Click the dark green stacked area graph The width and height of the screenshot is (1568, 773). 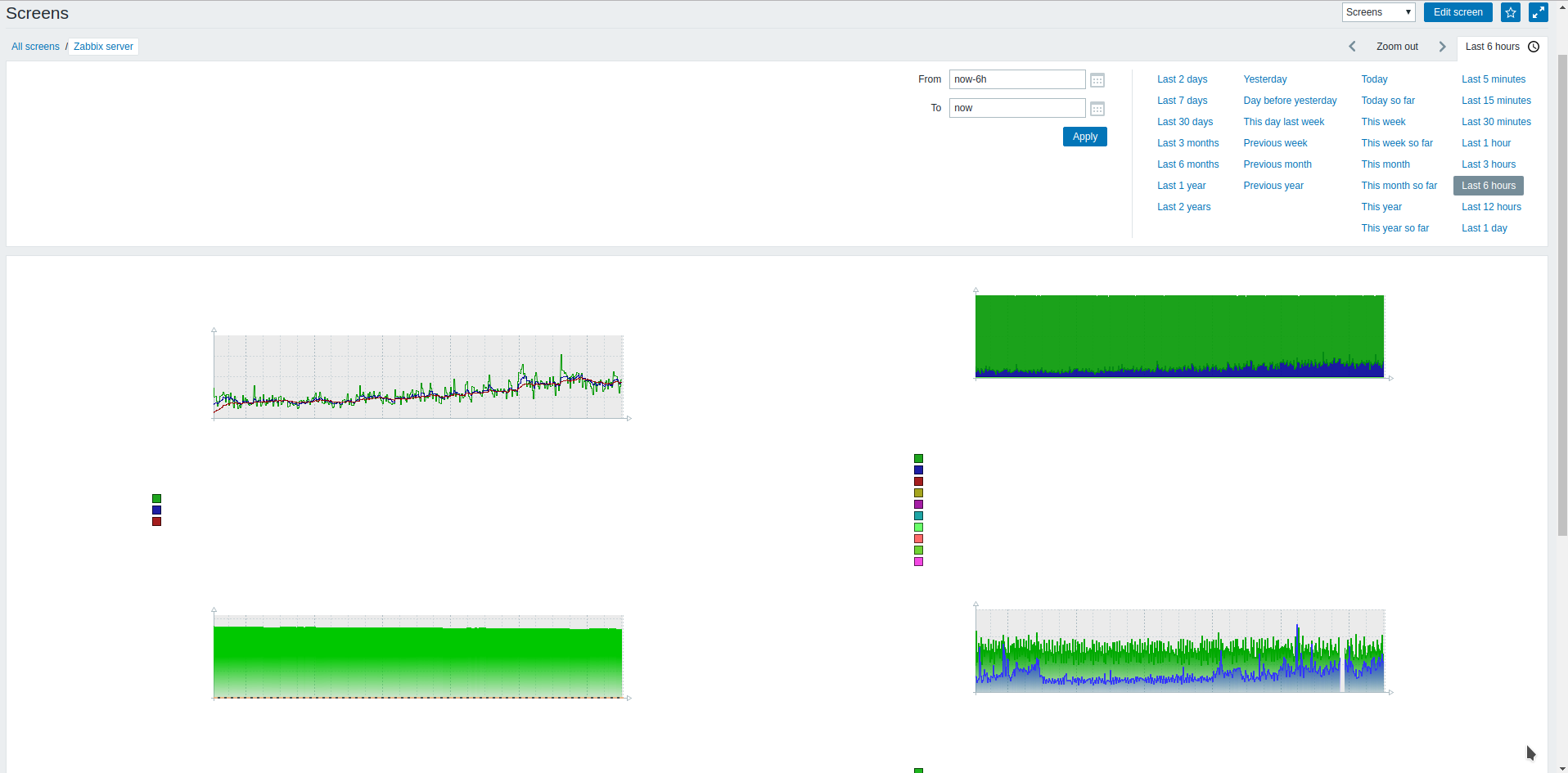pos(1180,335)
